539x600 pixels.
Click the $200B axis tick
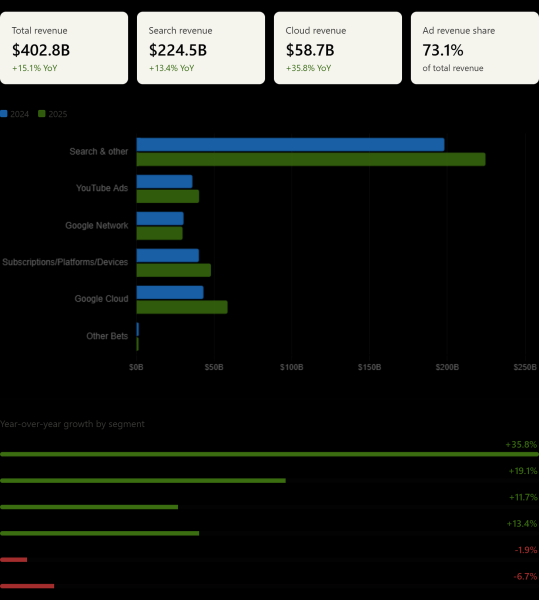click(447, 367)
